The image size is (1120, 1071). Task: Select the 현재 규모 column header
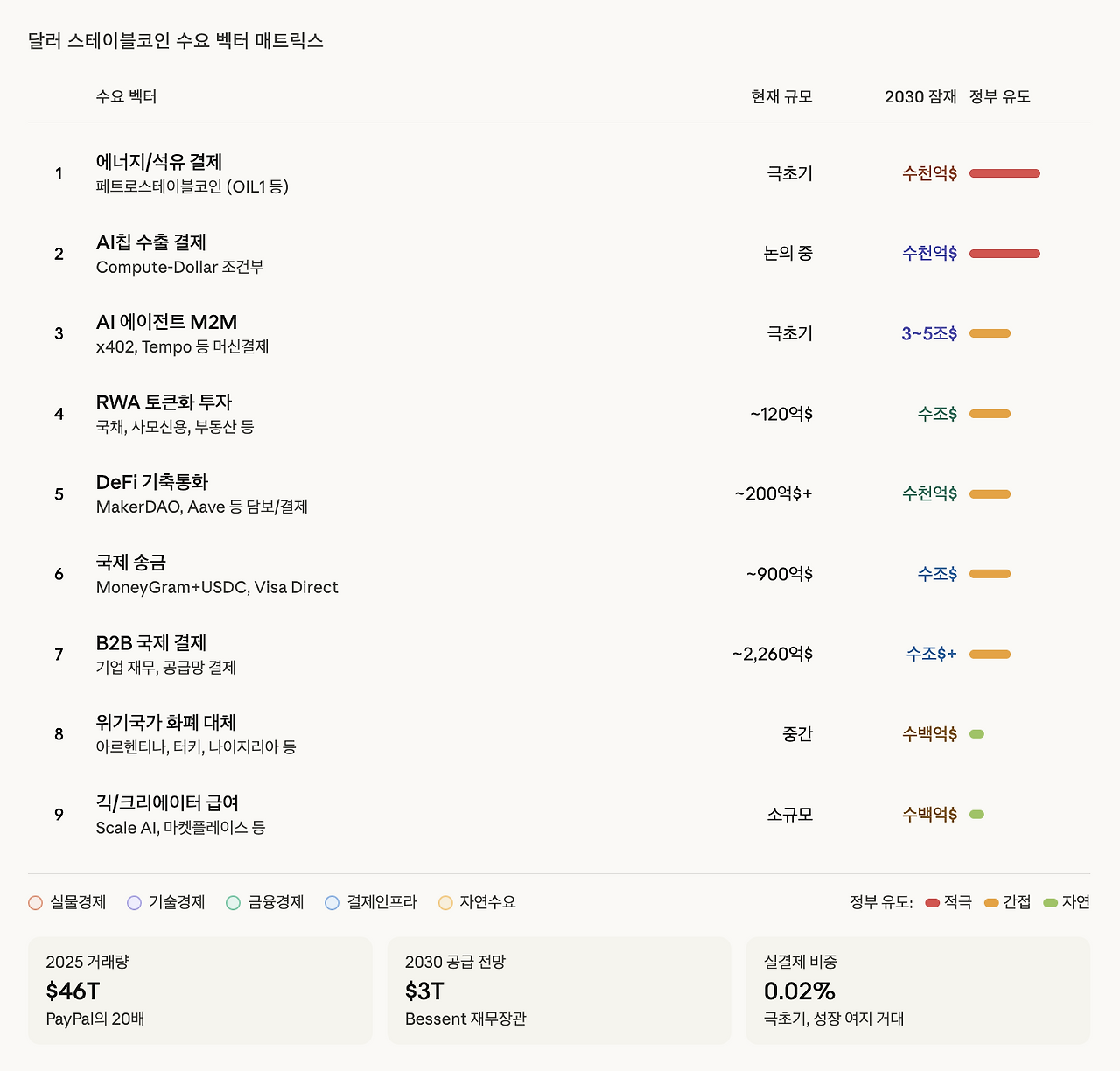tap(781, 96)
